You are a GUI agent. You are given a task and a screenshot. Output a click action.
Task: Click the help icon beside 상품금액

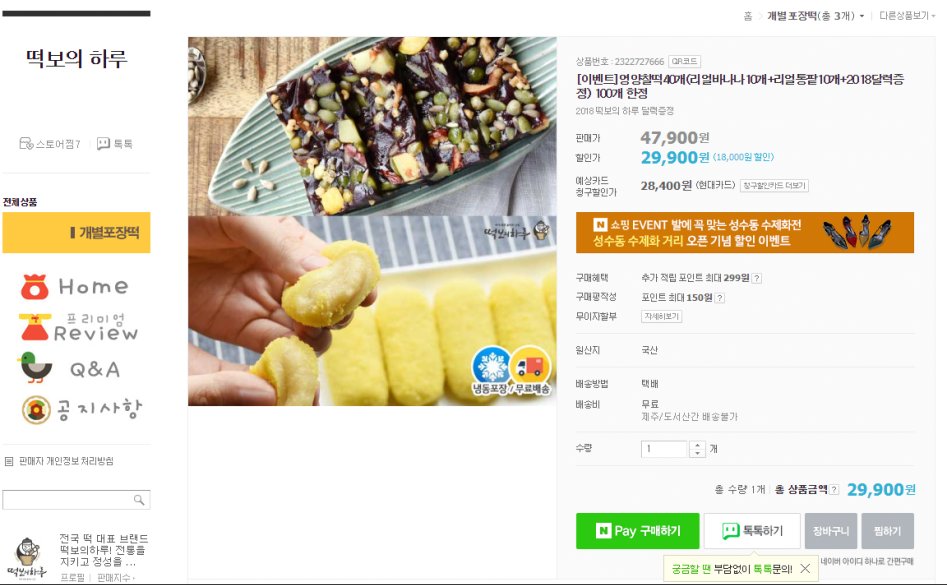point(834,490)
